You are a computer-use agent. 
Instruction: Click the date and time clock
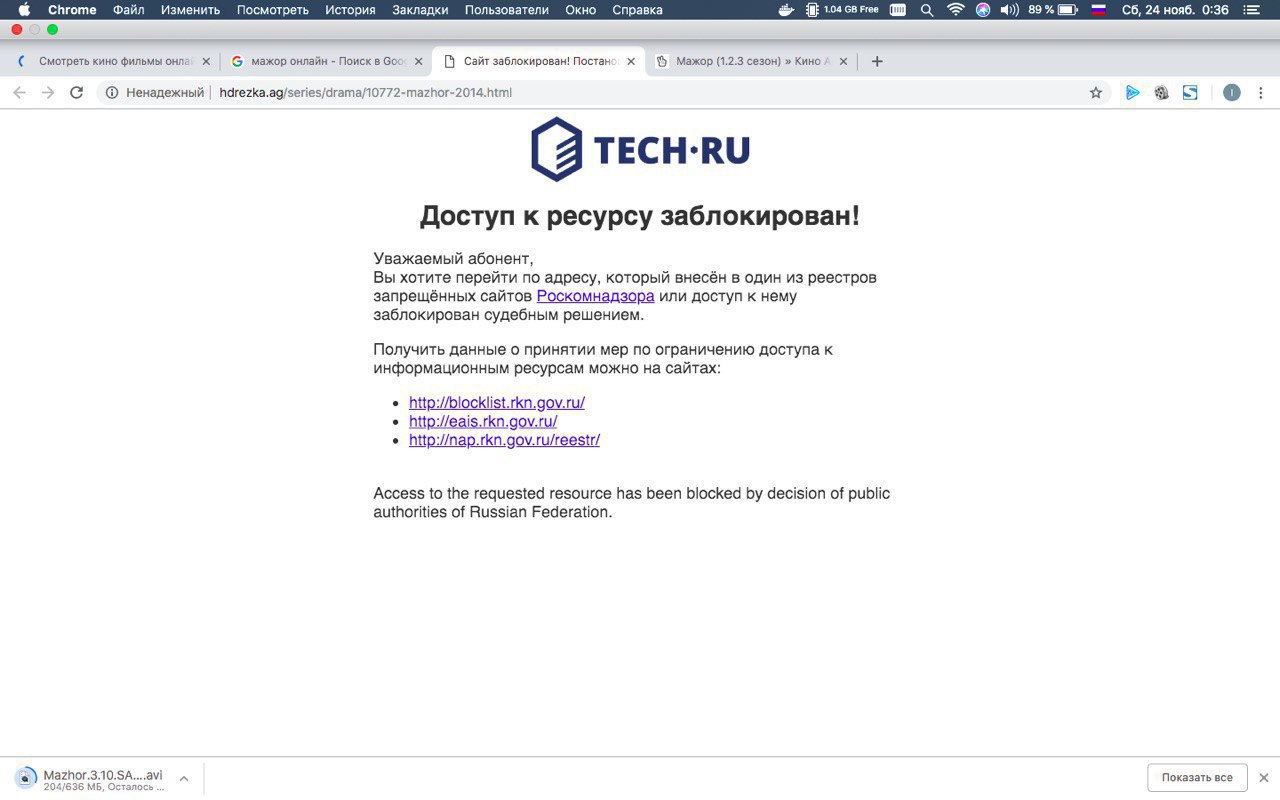[1175, 10]
